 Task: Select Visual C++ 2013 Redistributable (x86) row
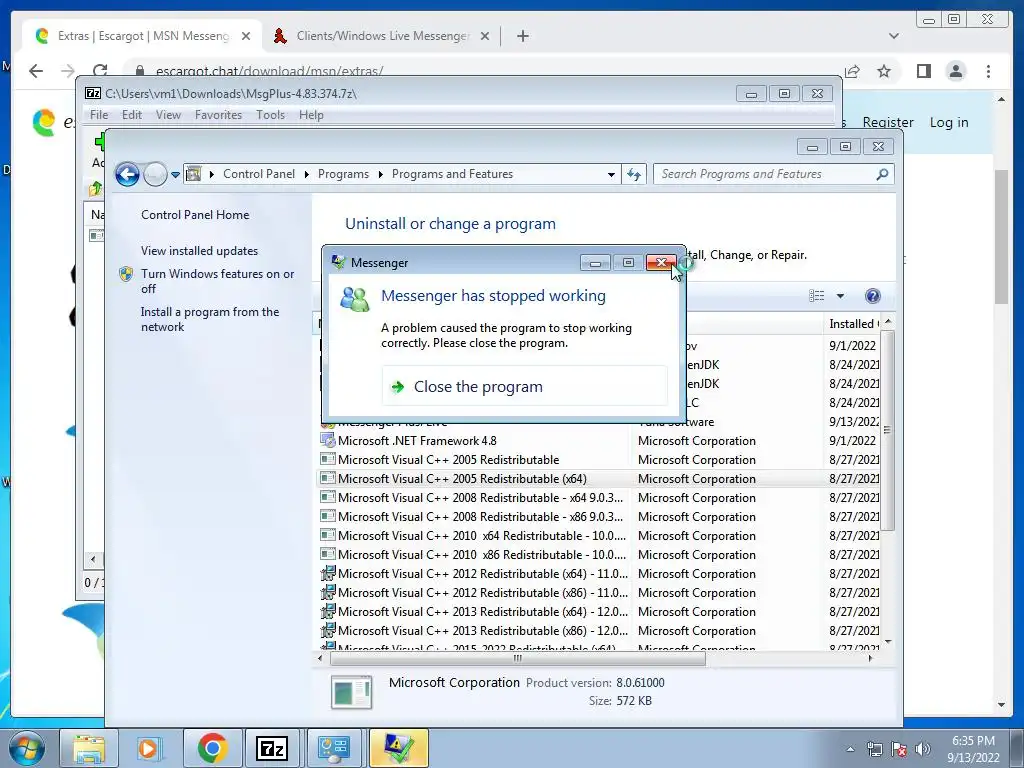[x=599, y=630]
